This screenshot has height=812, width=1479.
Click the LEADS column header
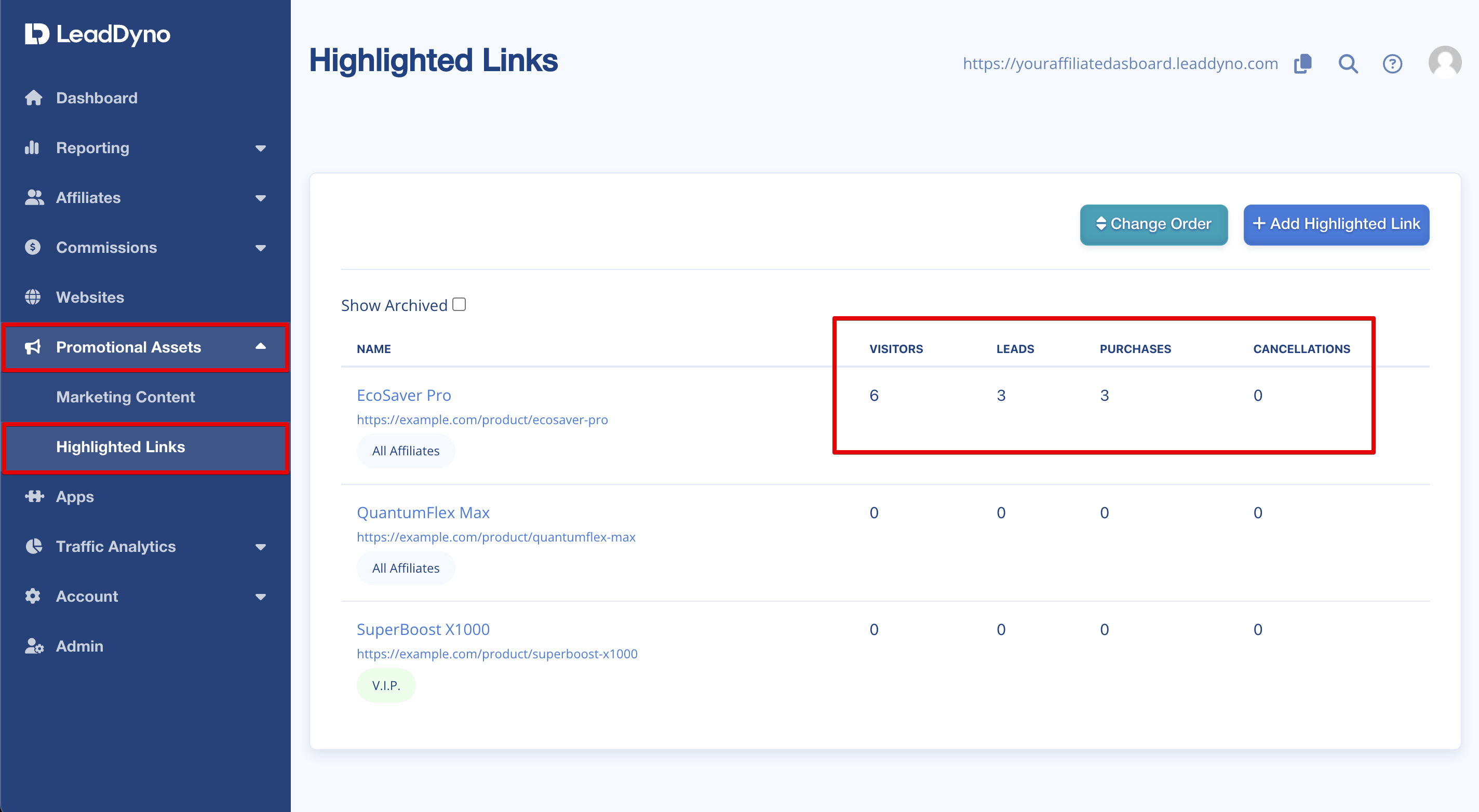tap(1015, 349)
